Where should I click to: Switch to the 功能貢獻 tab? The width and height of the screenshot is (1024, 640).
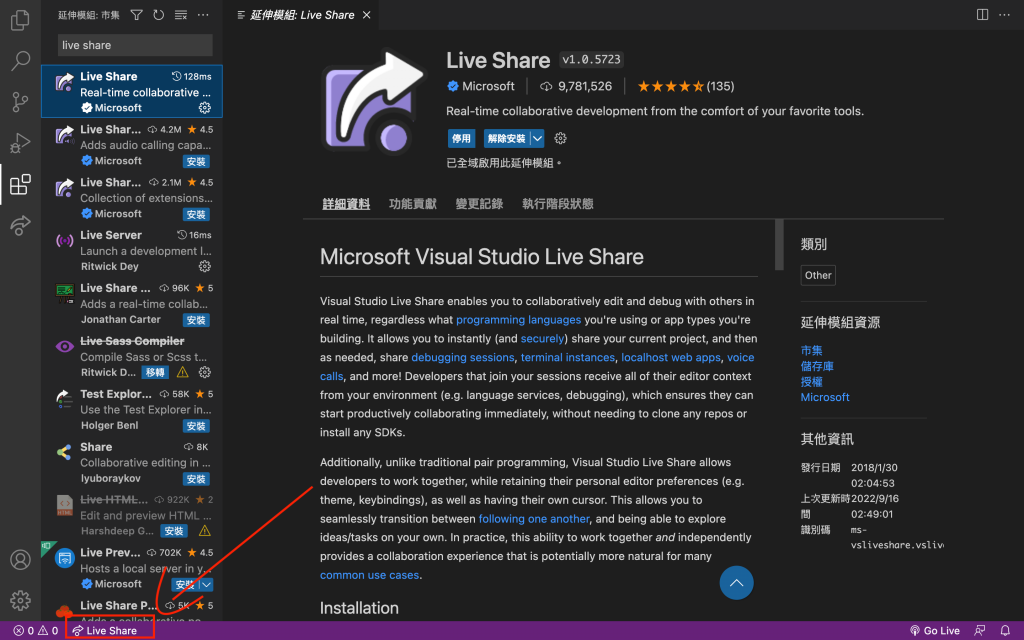413,204
